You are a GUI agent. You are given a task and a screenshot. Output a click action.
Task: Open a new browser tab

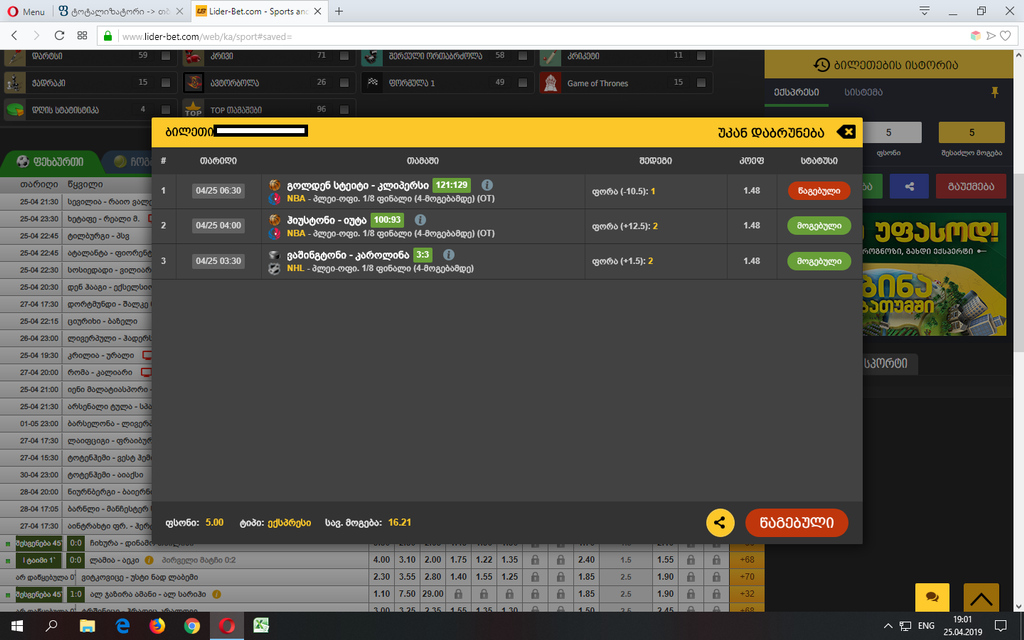(338, 11)
